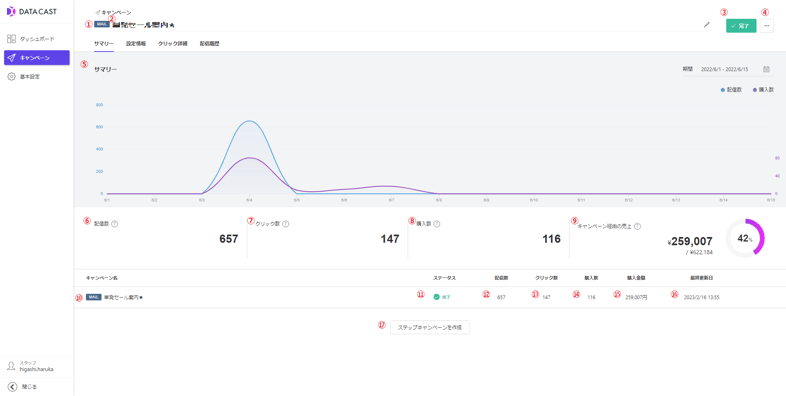The image size is (786, 396).
Task: Click the MAIL badge in table row
Action: pos(94,297)
